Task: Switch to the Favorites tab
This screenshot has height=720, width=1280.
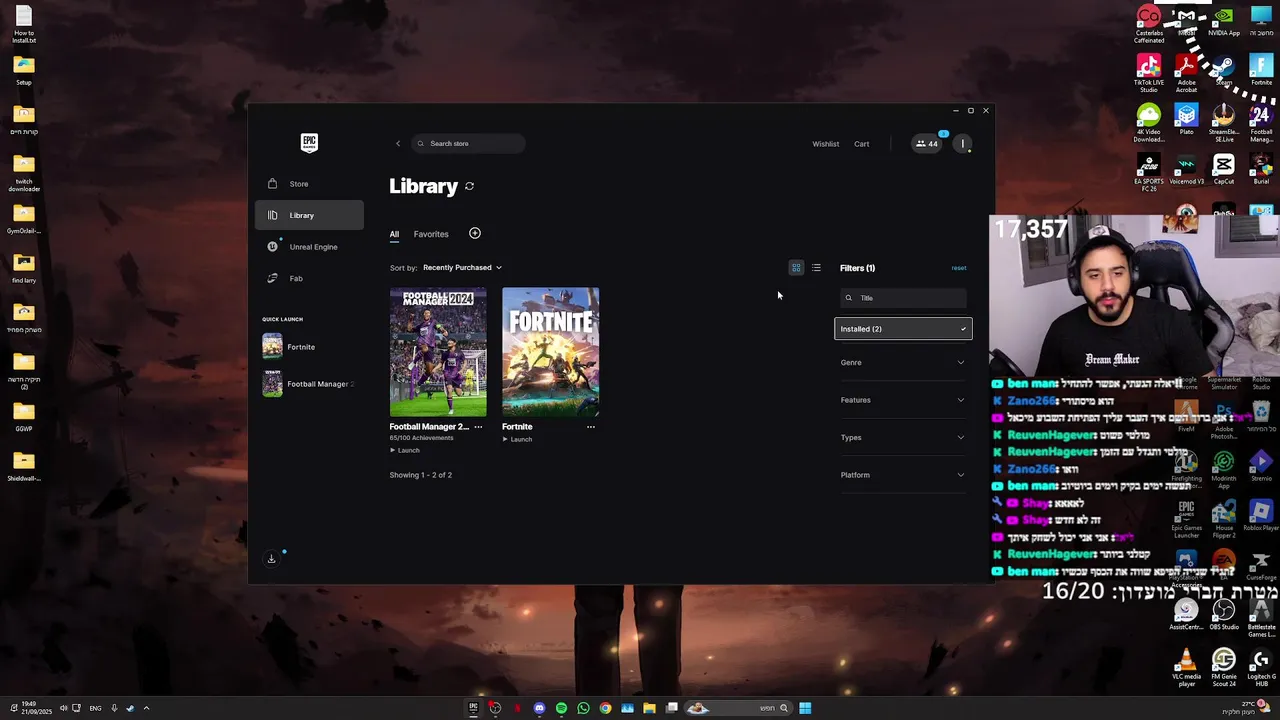Action: click(x=431, y=234)
